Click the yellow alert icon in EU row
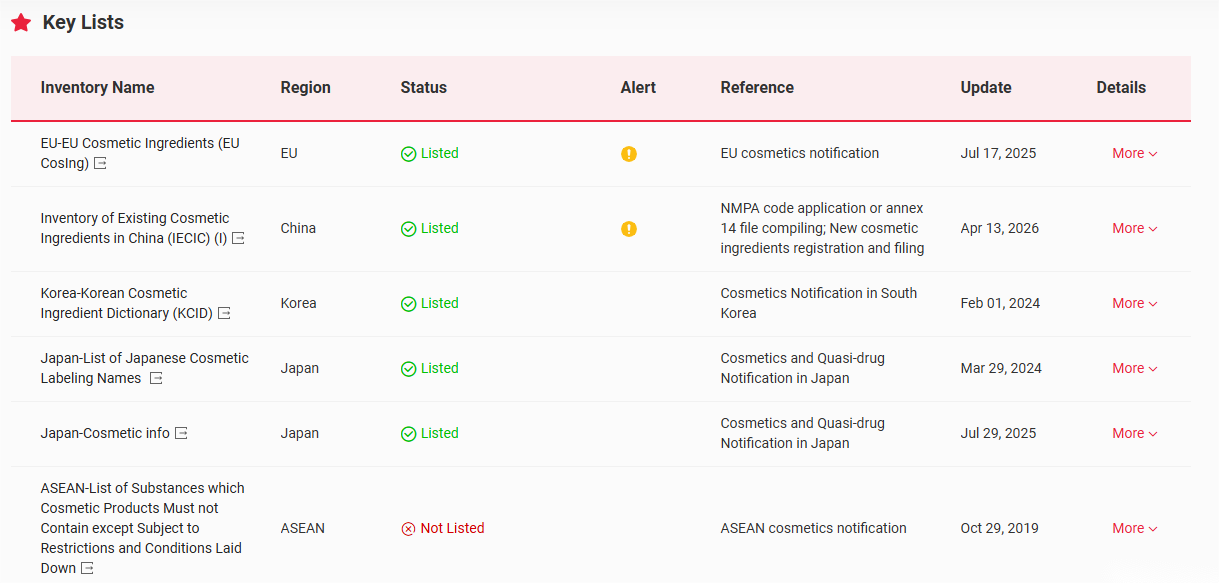Viewport: 1219px width, 583px height. coord(628,154)
